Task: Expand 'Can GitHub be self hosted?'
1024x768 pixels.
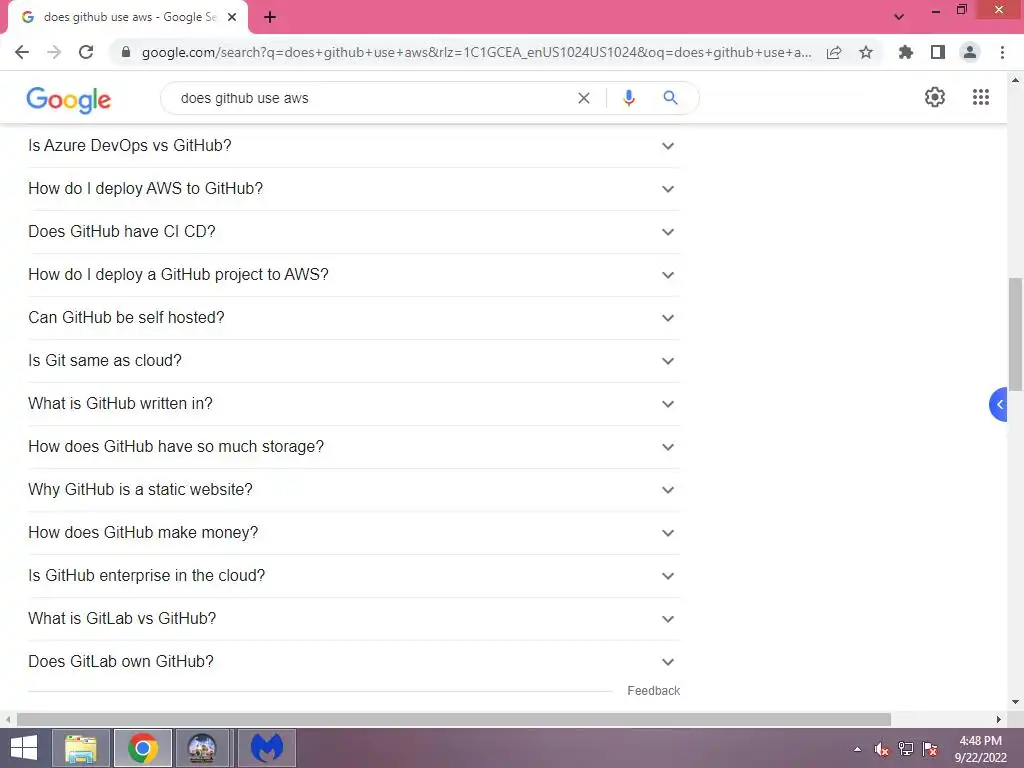Action: (x=354, y=318)
